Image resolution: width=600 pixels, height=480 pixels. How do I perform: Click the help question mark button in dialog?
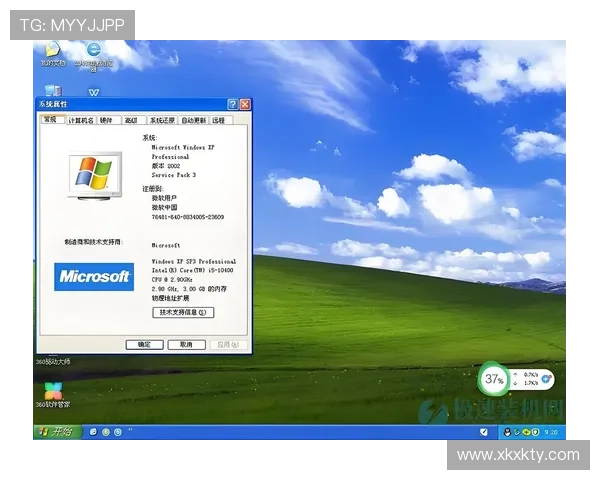[232, 104]
